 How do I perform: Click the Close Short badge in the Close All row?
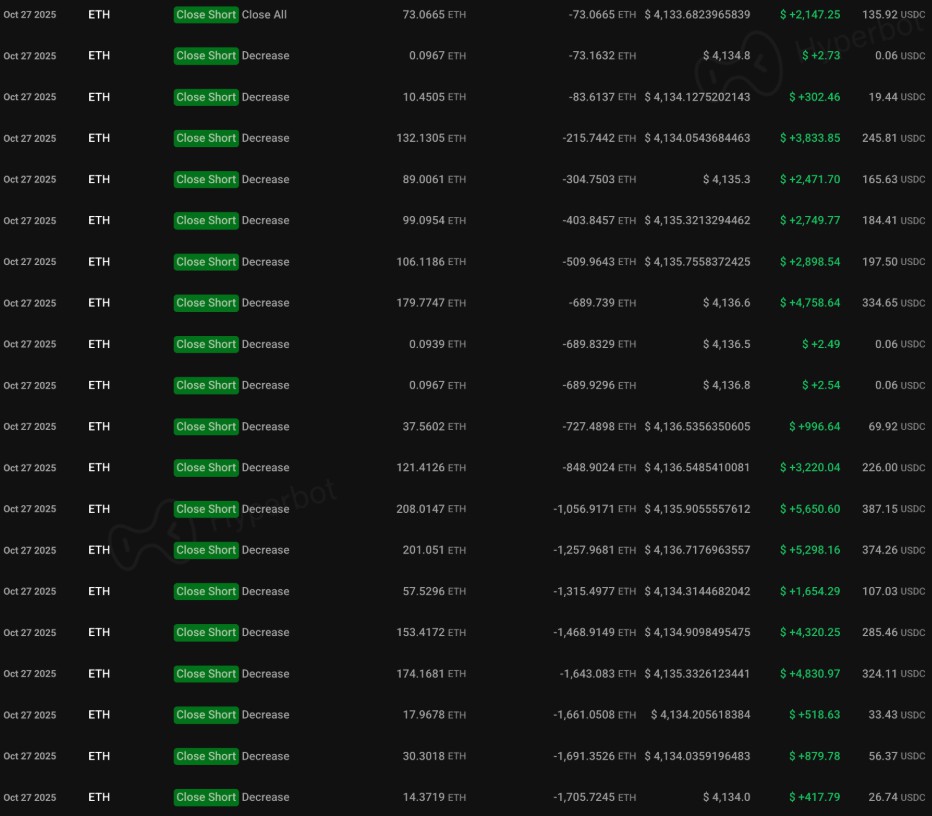coord(206,15)
